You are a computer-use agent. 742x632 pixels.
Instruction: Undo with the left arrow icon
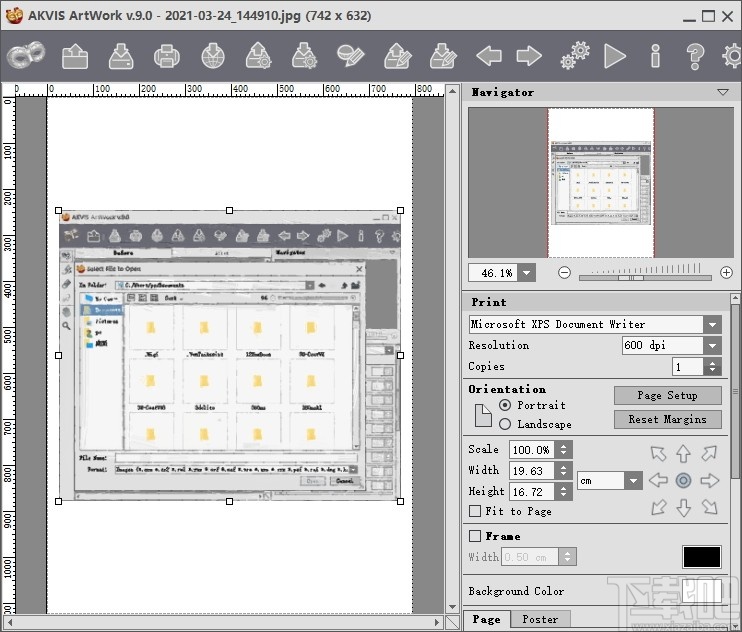[489, 56]
